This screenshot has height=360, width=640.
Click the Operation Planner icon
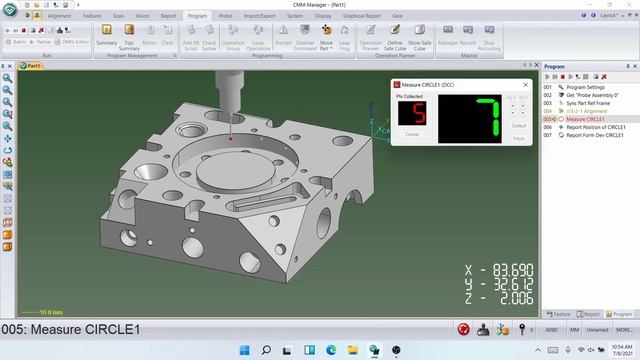(370, 37)
